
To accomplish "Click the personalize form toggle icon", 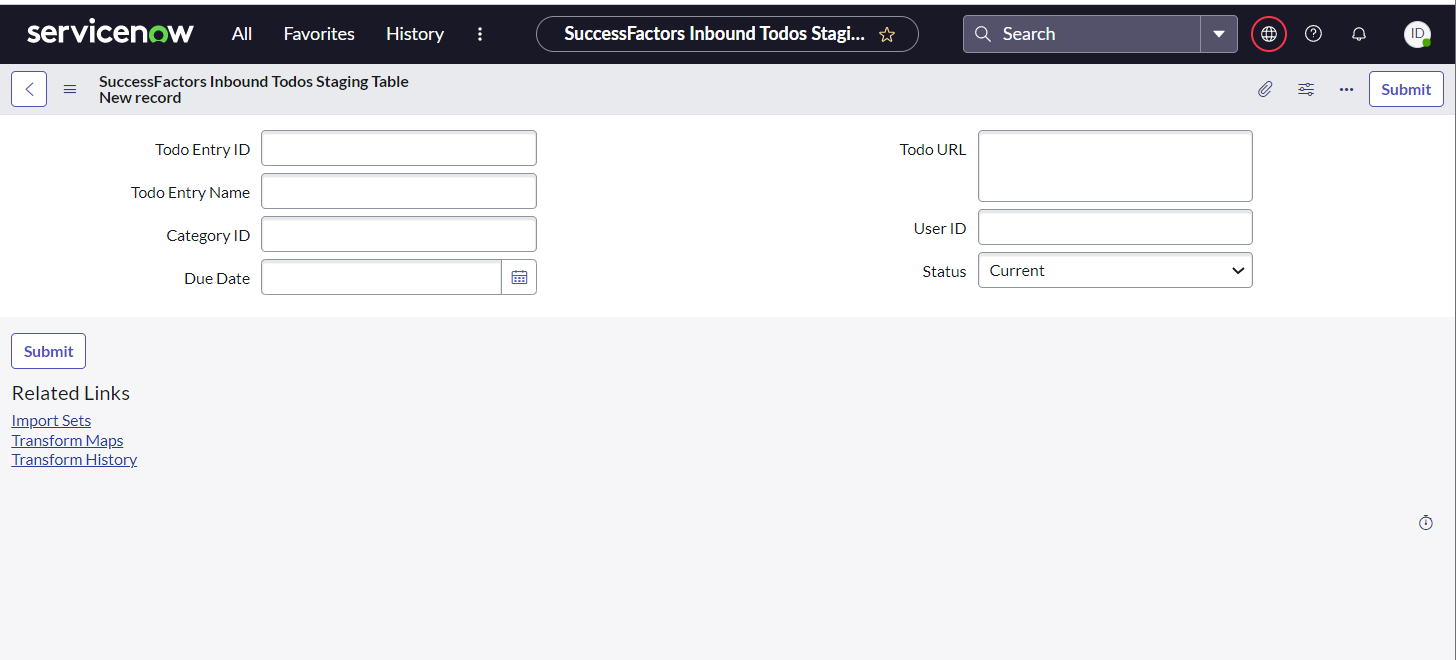I will 1306,89.
